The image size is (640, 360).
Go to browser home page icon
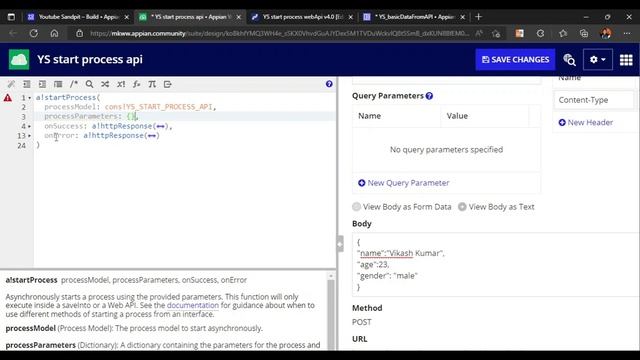click(54, 33)
